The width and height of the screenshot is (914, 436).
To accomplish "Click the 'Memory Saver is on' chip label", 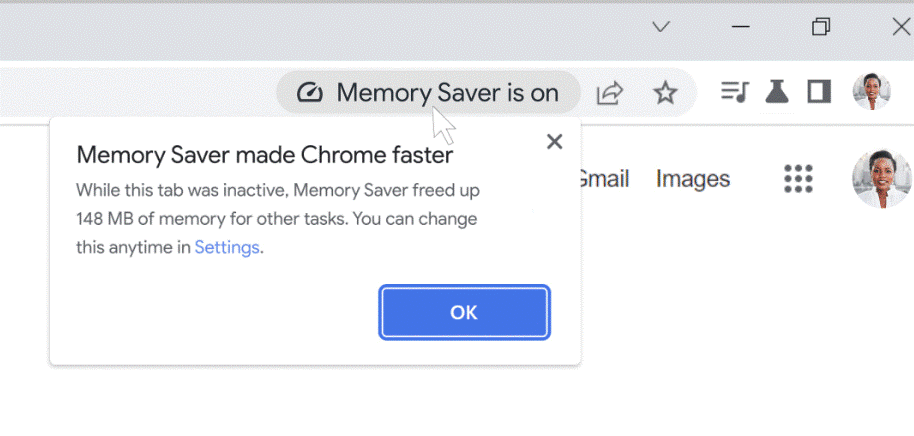I will tap(447, 93).
